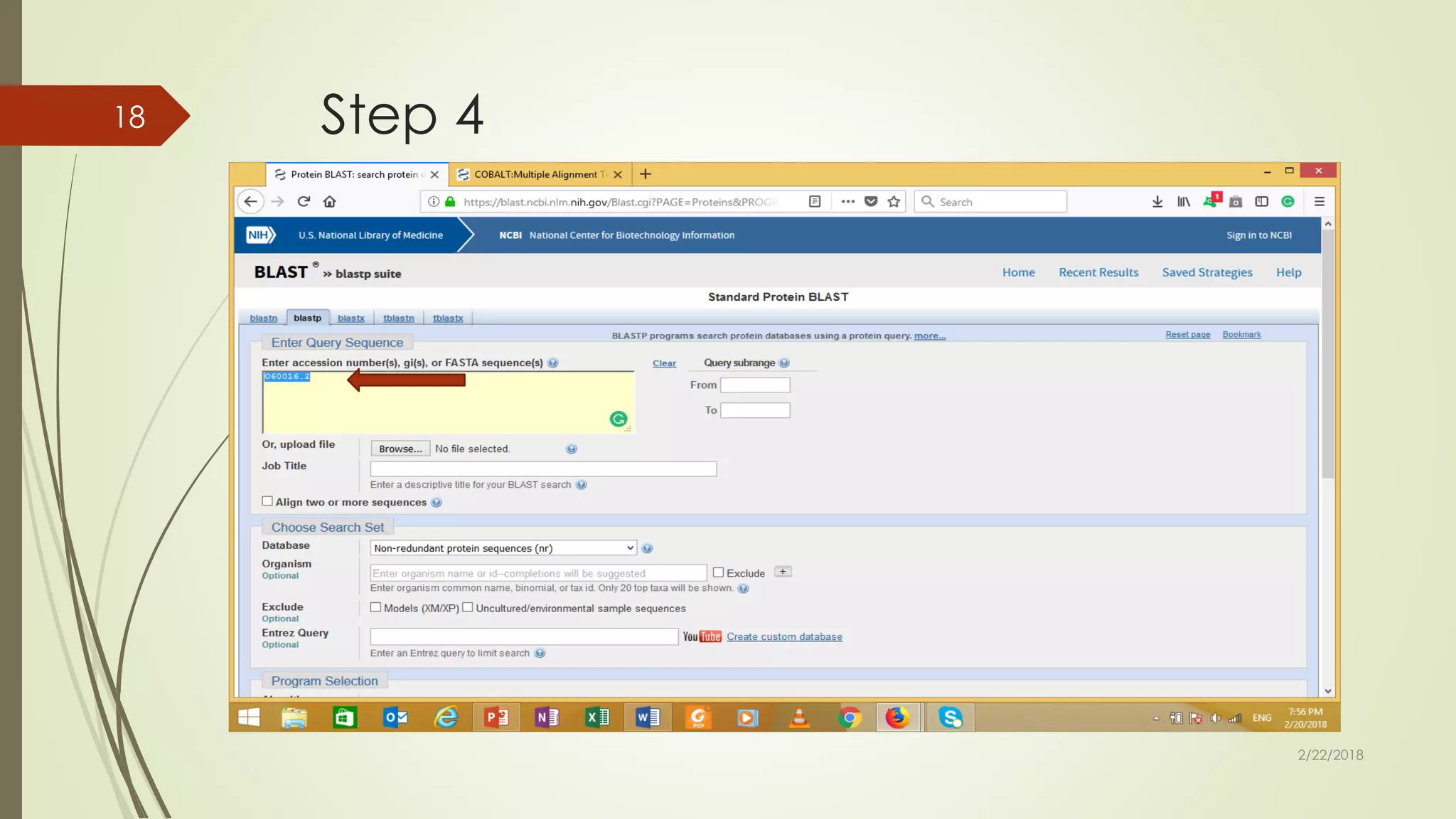Open a new browser tab
This screenshot has height=819, width=1456.
click(645, 174)
